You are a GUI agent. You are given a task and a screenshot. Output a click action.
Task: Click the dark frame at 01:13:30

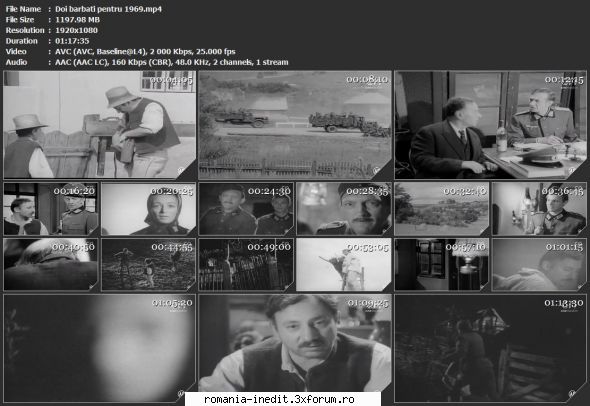click(490, 348)
